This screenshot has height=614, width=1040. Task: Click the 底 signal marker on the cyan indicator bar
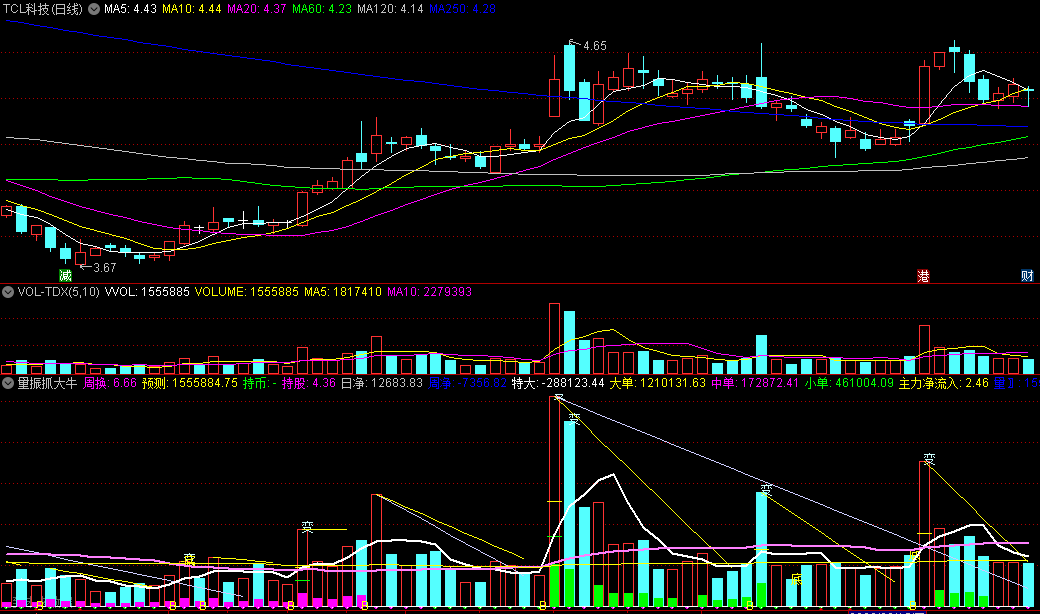click(797, 580)
